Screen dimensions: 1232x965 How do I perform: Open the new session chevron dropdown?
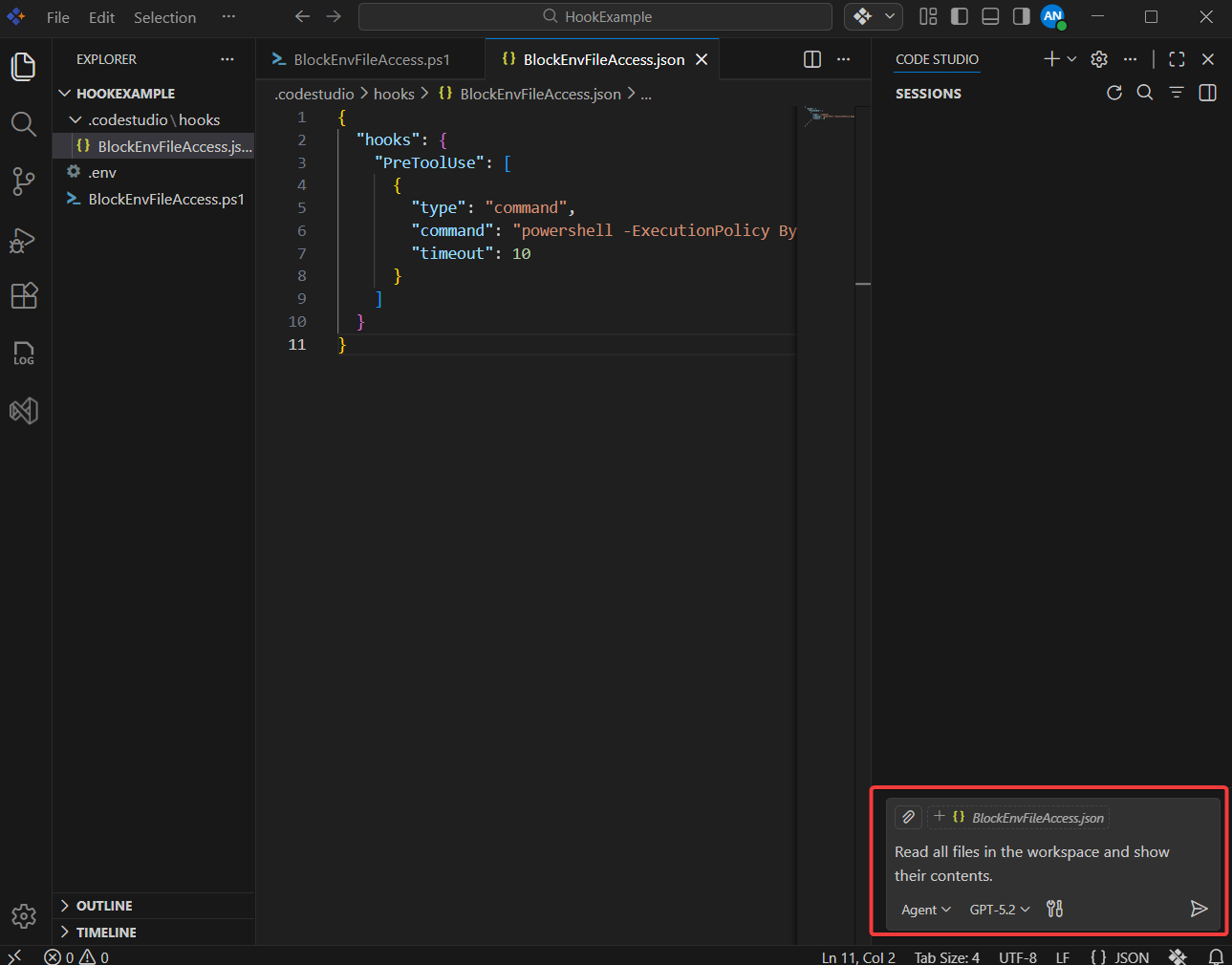1070,58
